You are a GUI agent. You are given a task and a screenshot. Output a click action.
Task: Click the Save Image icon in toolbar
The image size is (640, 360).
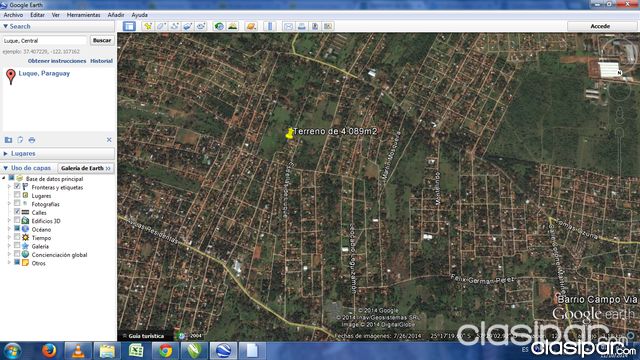coord(315,26)
